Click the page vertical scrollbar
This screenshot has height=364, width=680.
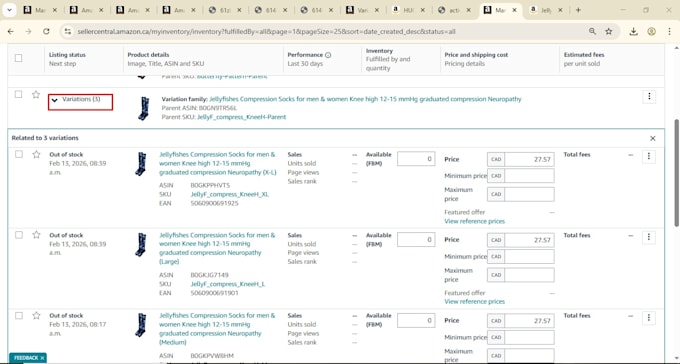(x=677, y=172)
